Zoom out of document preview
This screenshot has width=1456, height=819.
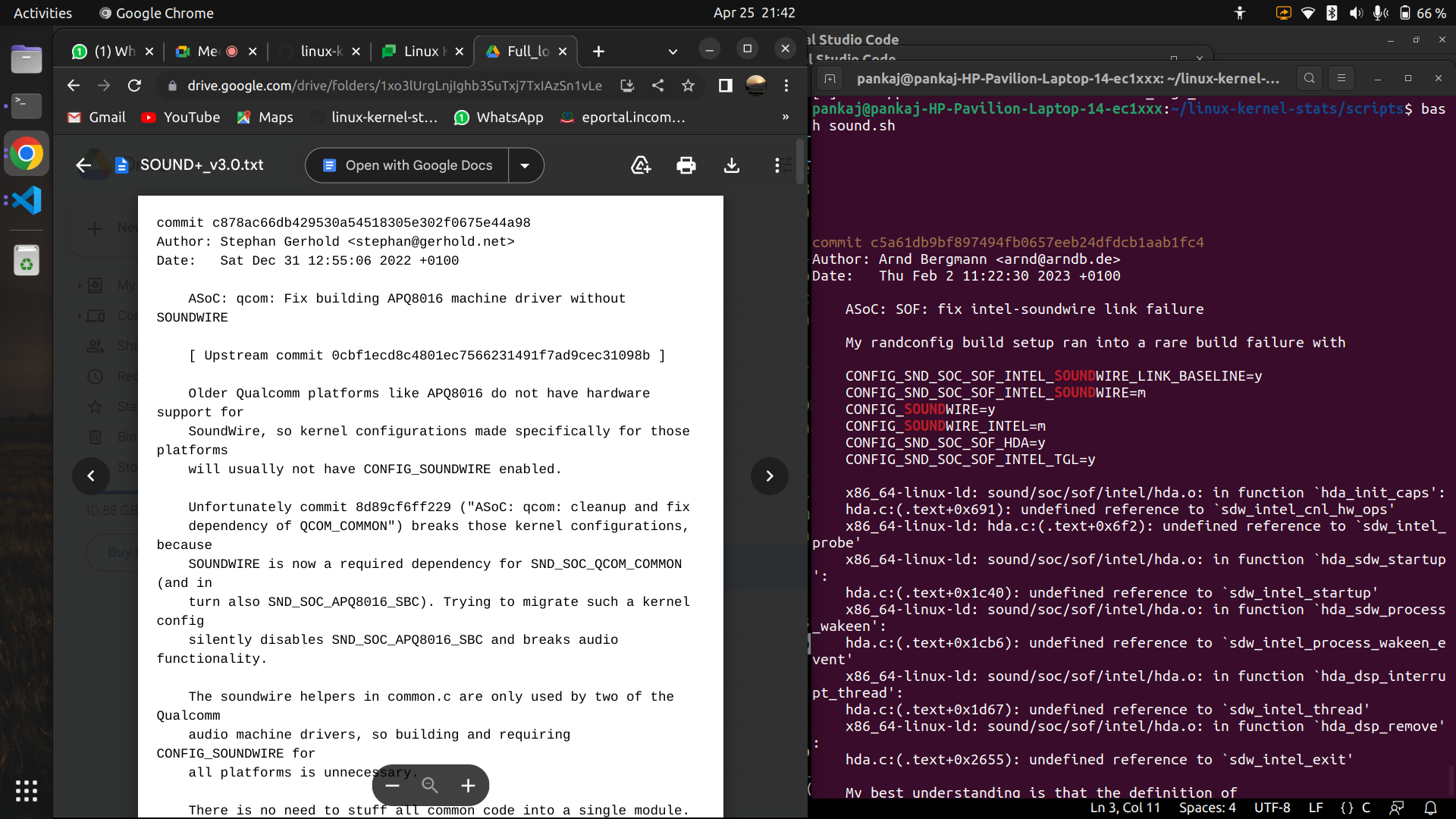(392, 786)
